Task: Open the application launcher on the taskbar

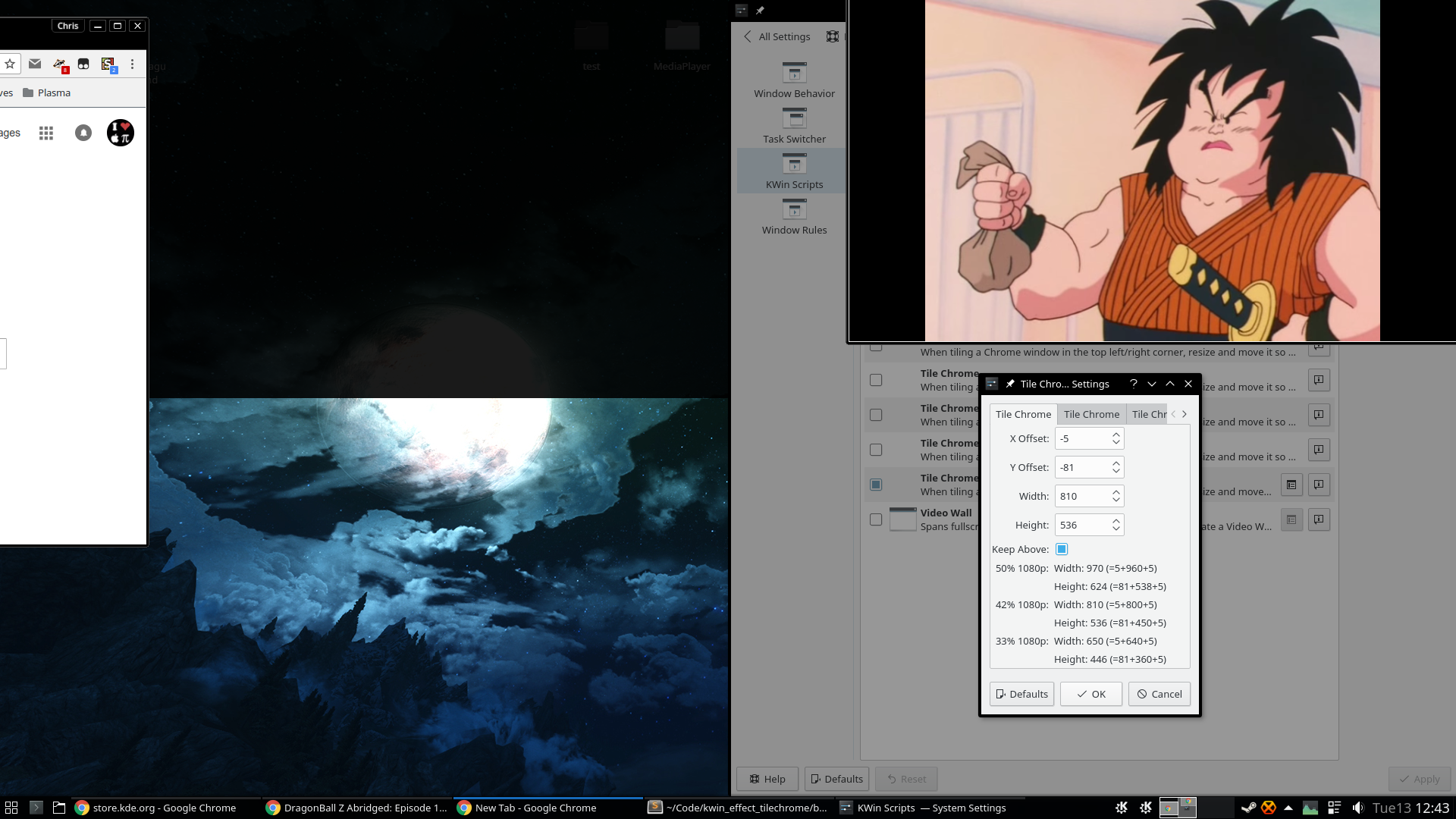Action: tap(11, 808)
